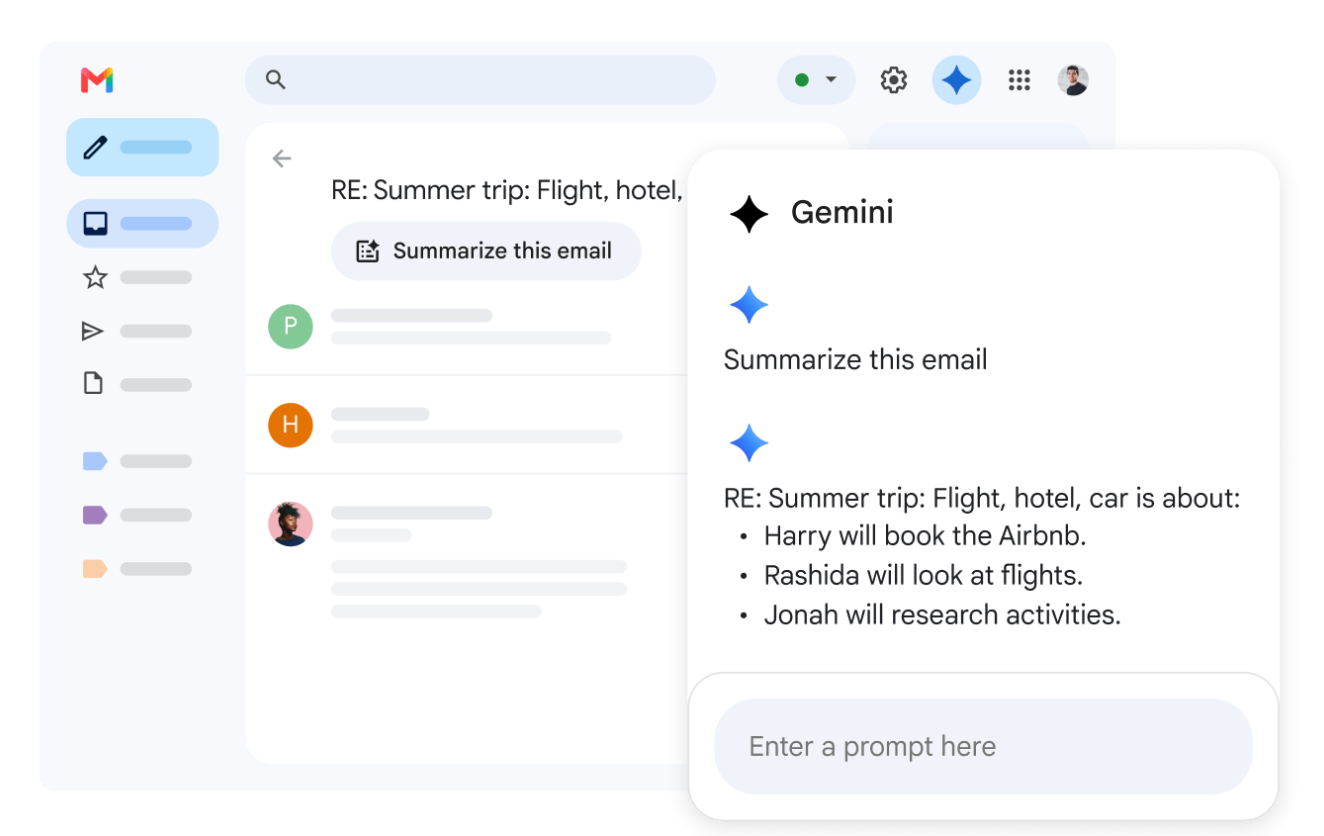Click inside the Gmail search bar
Viewport: 1324px width, 836px height.
(480, 80)
